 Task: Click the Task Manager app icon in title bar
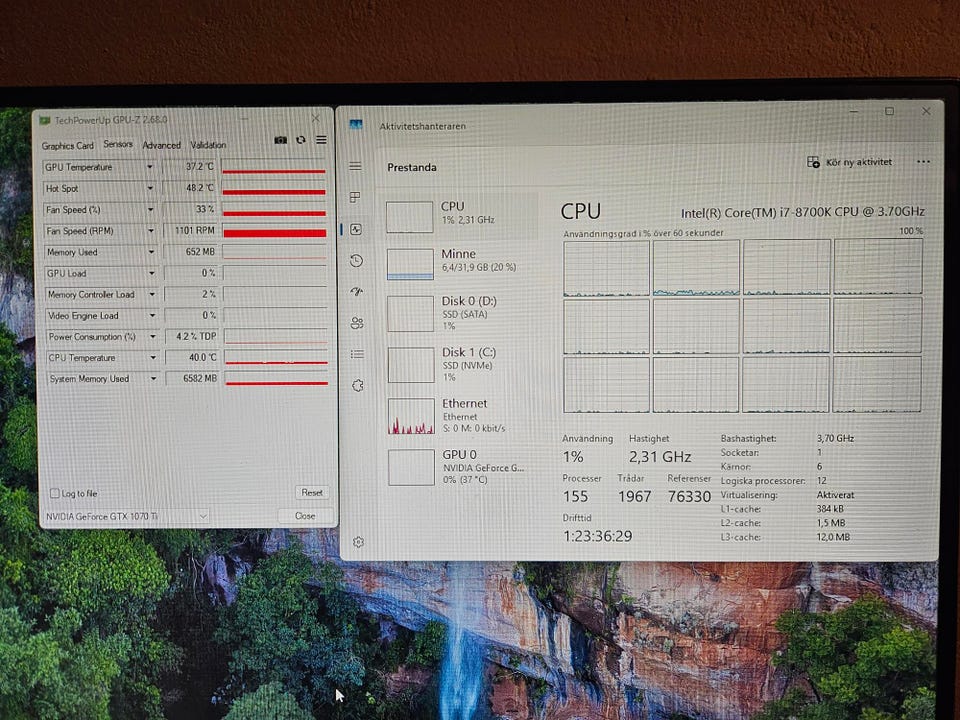[356, 125]
